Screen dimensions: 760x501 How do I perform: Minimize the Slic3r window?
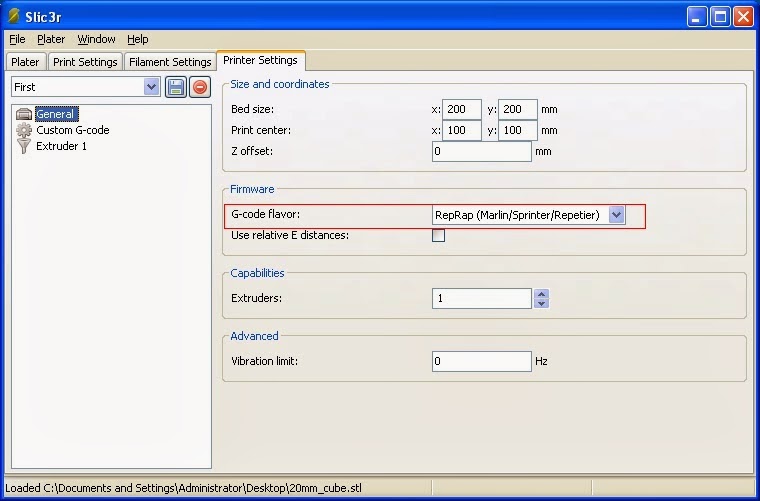pyautogui.click(x=697, y=17)
